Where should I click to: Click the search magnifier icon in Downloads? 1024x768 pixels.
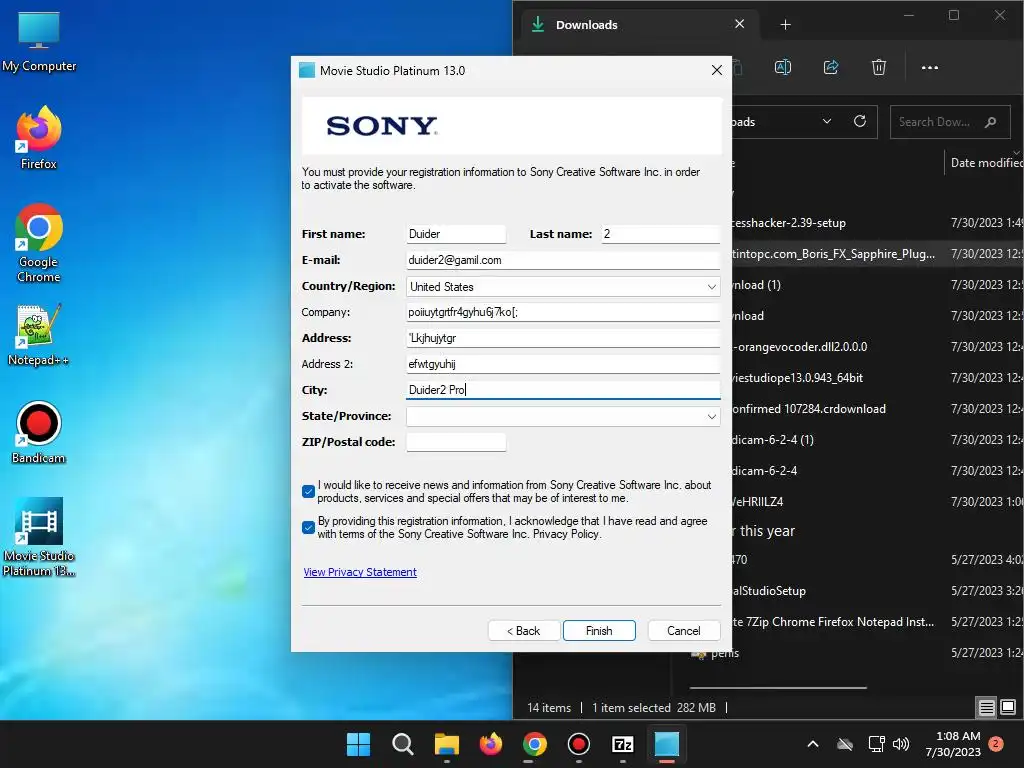[991, 122]
